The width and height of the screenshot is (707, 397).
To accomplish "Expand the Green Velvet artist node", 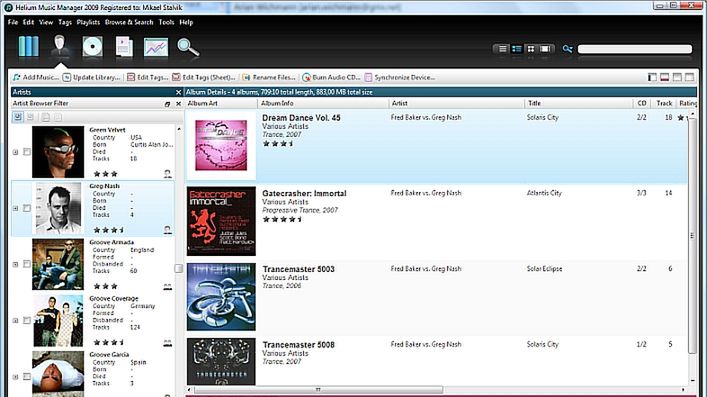I will point(15,152).
